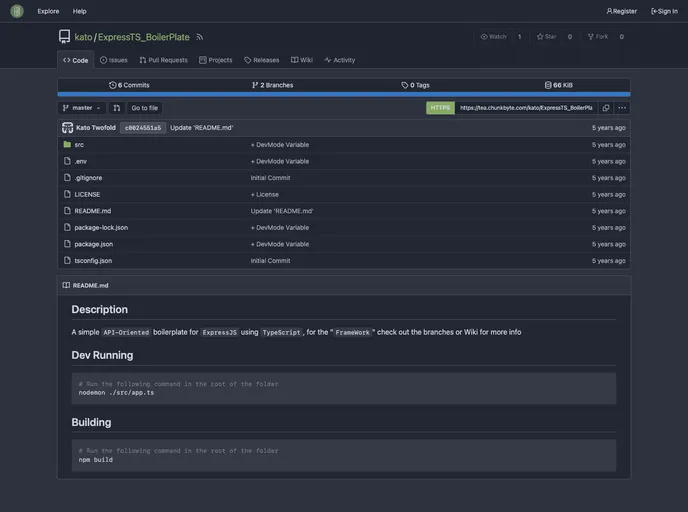Fork this repository
Screen dimensions: 688x512
point(597,37)
